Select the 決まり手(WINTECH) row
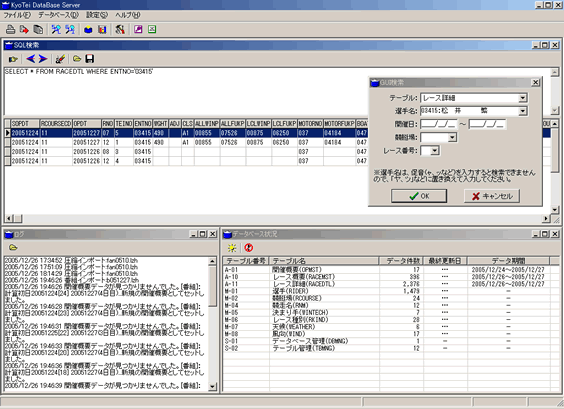This screenshot has height=409, width=564. (x=391, y=313)
